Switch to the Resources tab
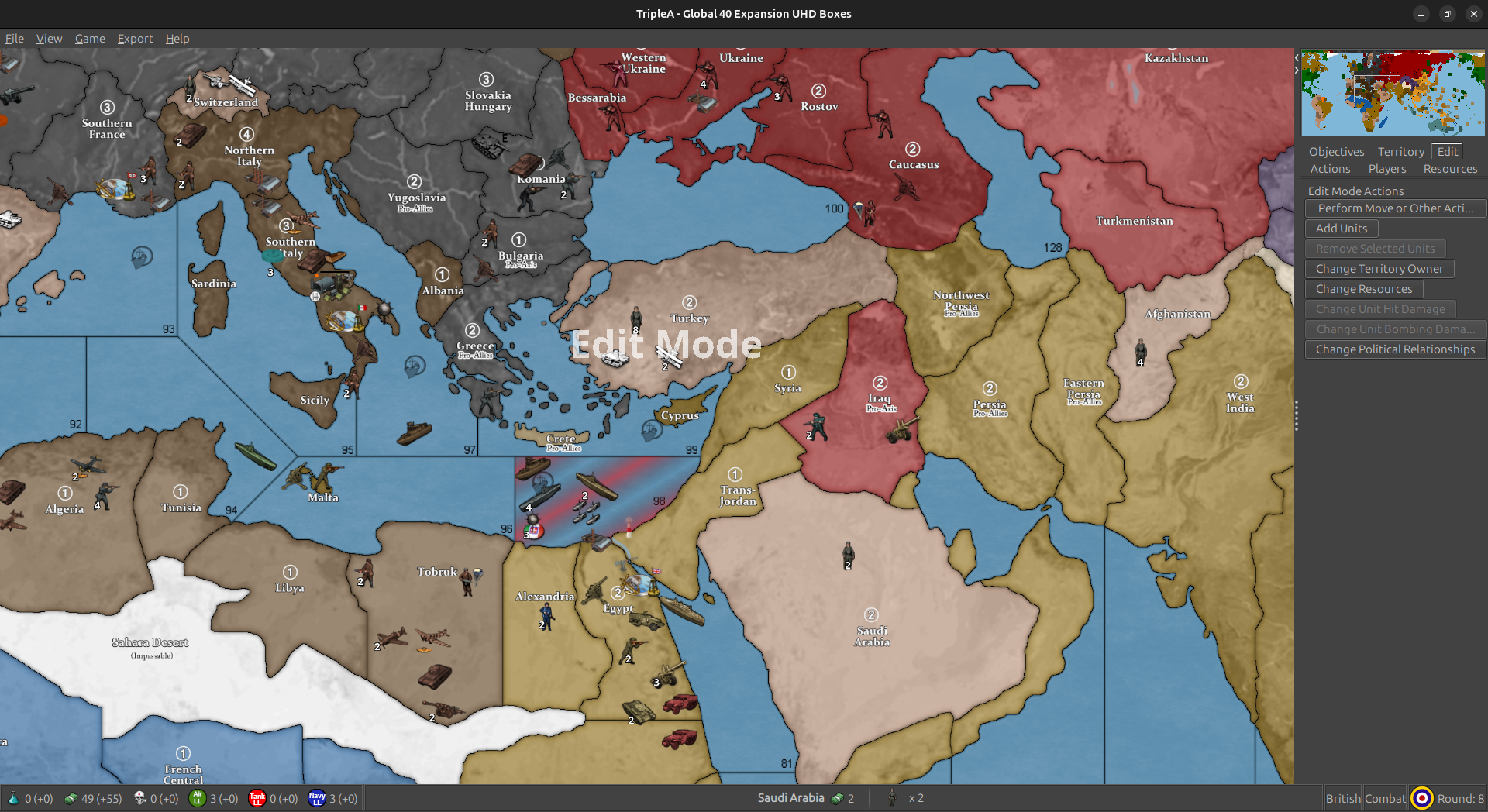This screenshot has width=1488, height=812. coord(1450,169)
